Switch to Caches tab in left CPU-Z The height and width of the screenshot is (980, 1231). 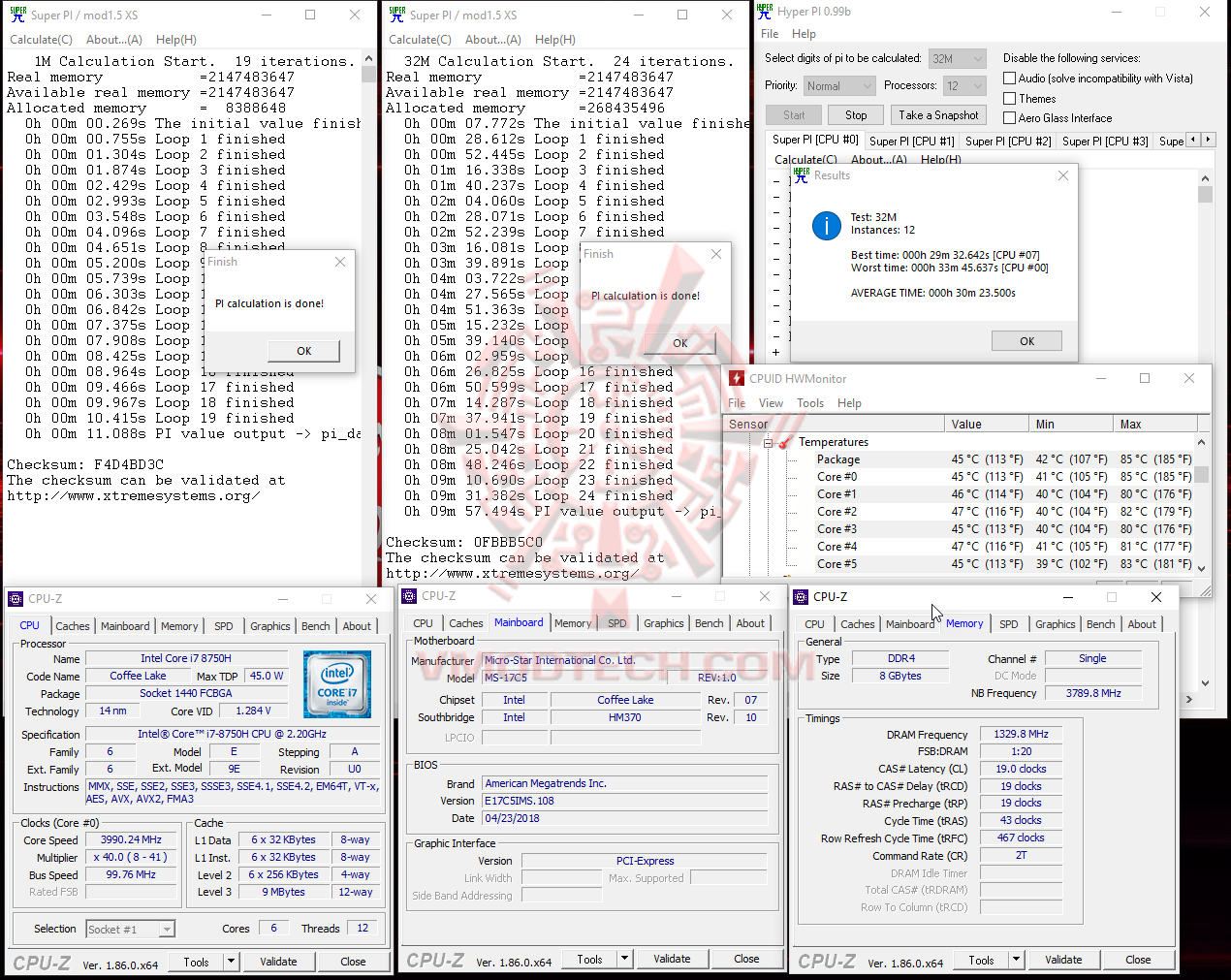click(x=72, y=626)
